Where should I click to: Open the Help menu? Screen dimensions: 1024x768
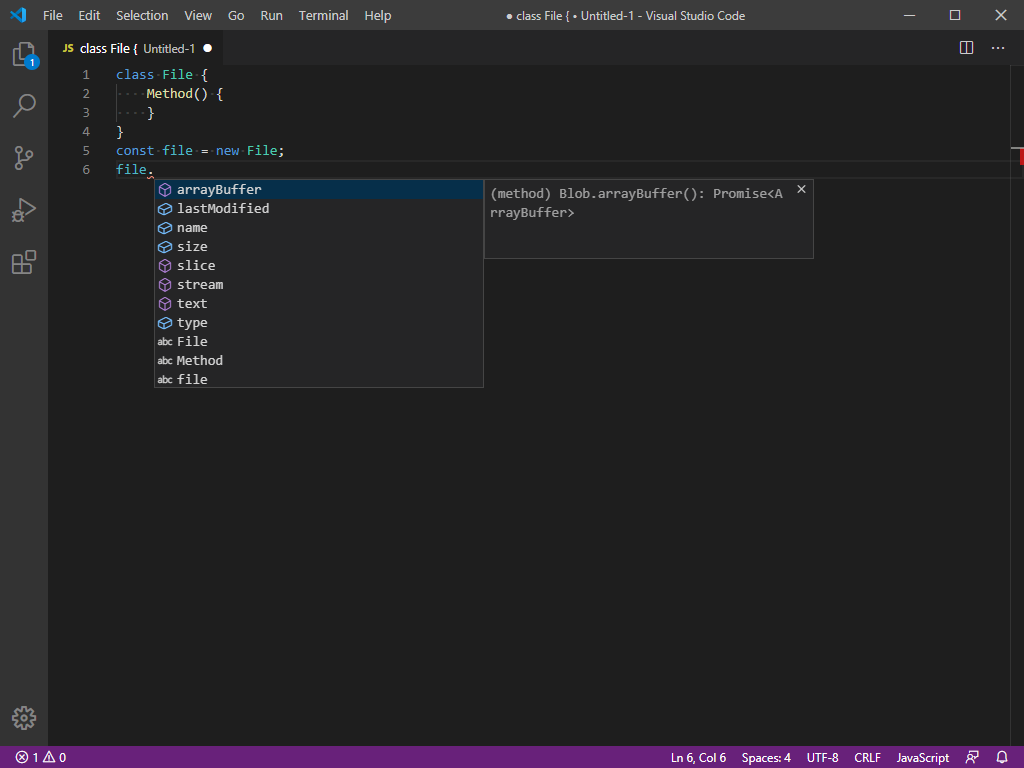[x=377, y=15]
